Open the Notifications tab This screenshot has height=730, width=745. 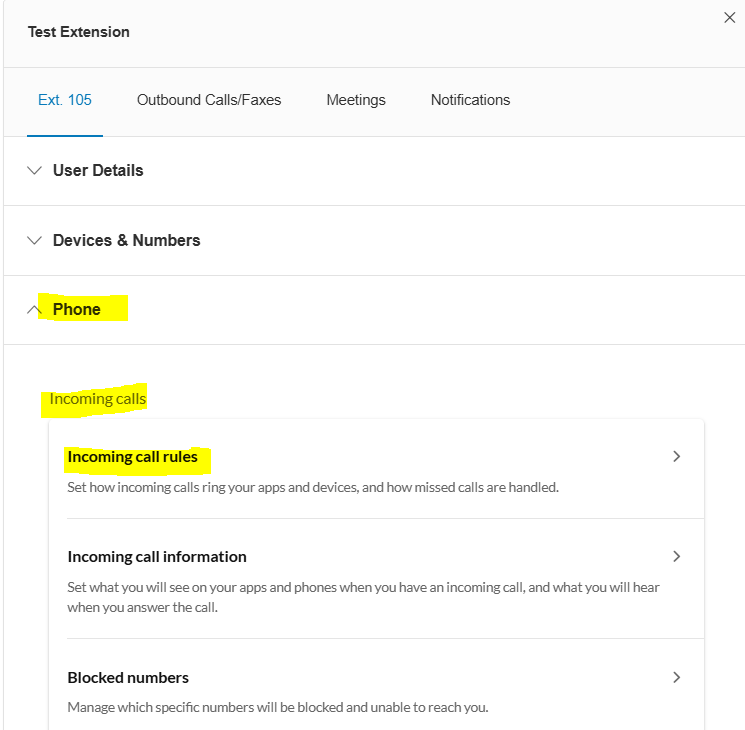coord(470,100)
